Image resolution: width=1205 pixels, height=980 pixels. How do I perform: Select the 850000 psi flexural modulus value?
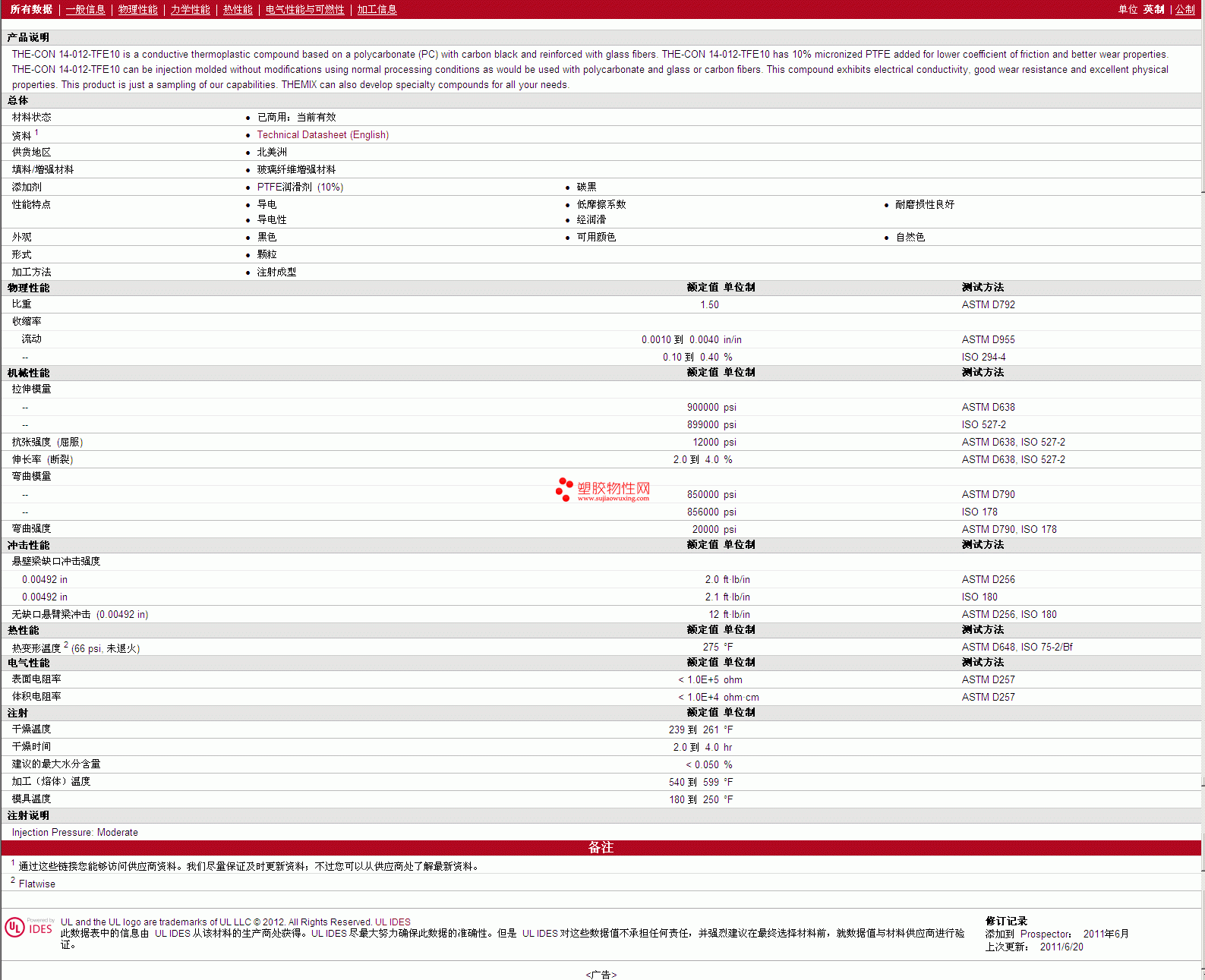pyautogui.click(x=711, y=494)
